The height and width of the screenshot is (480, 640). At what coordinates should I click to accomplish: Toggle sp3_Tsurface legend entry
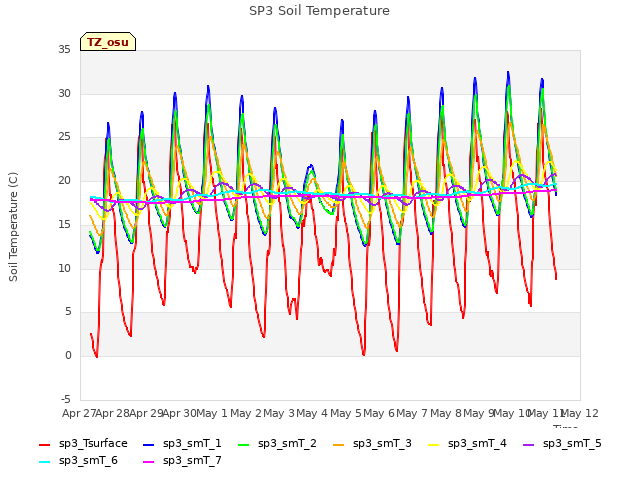click(x=83, y=444)
